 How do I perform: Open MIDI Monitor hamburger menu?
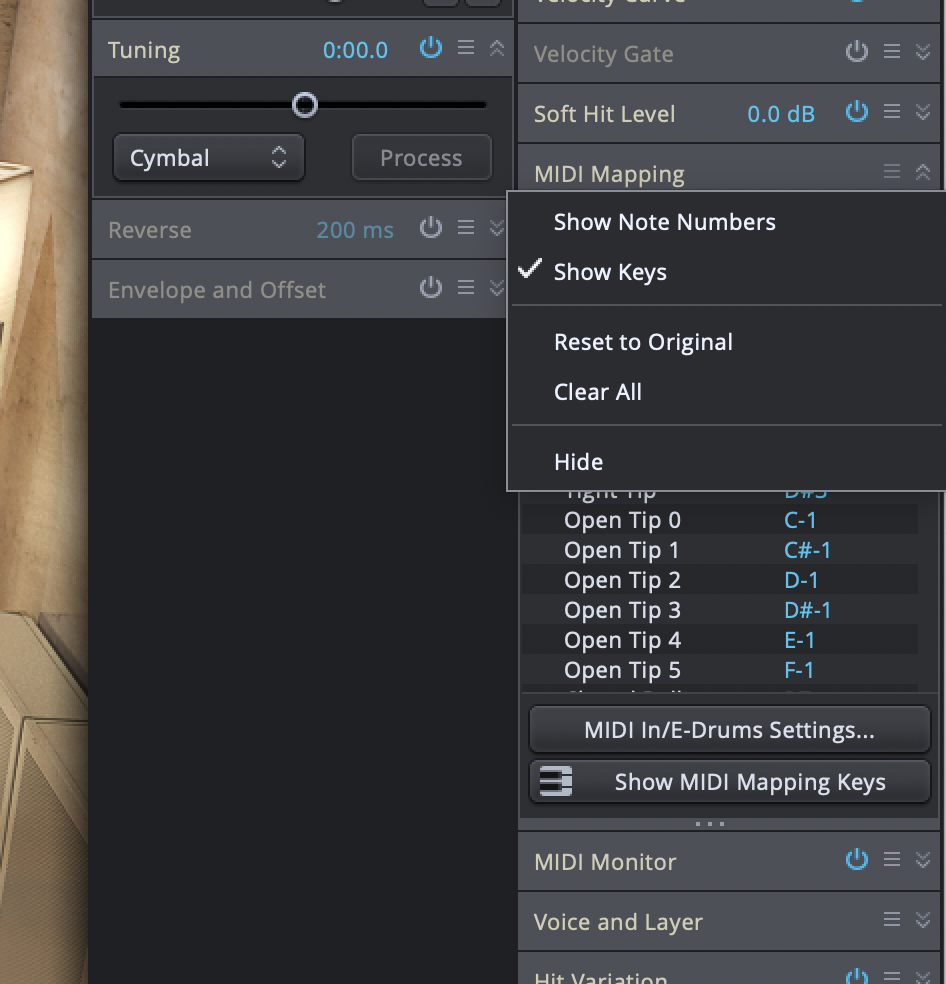892,860
